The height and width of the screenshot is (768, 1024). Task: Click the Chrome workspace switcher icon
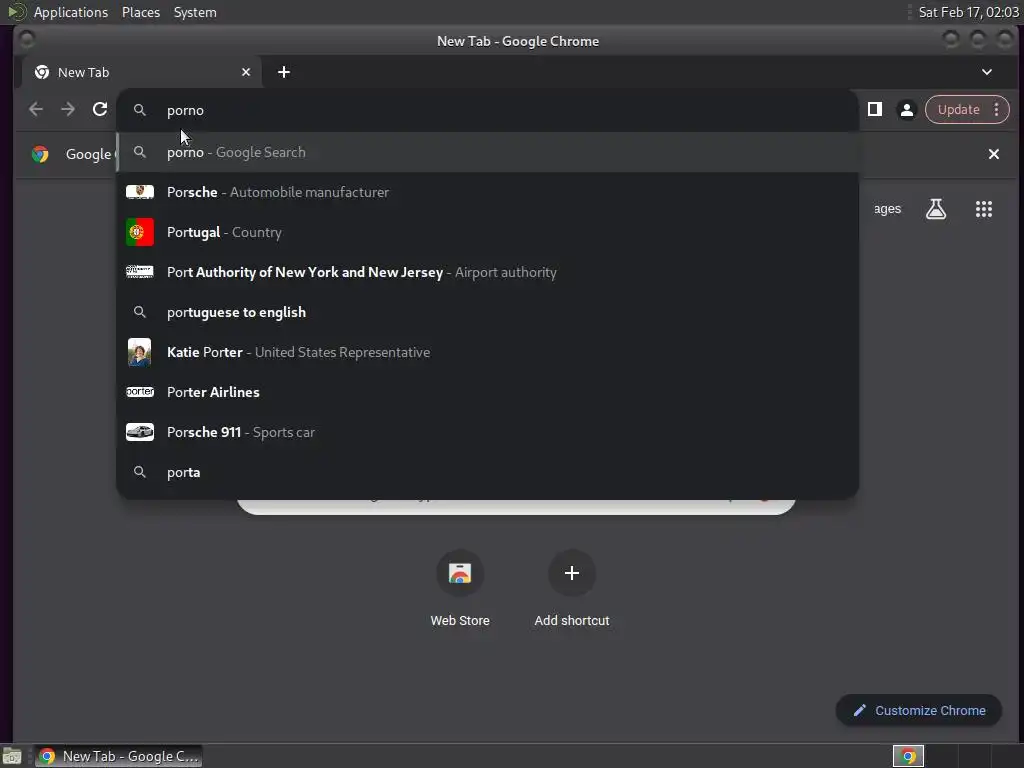[x=908, y=756]
